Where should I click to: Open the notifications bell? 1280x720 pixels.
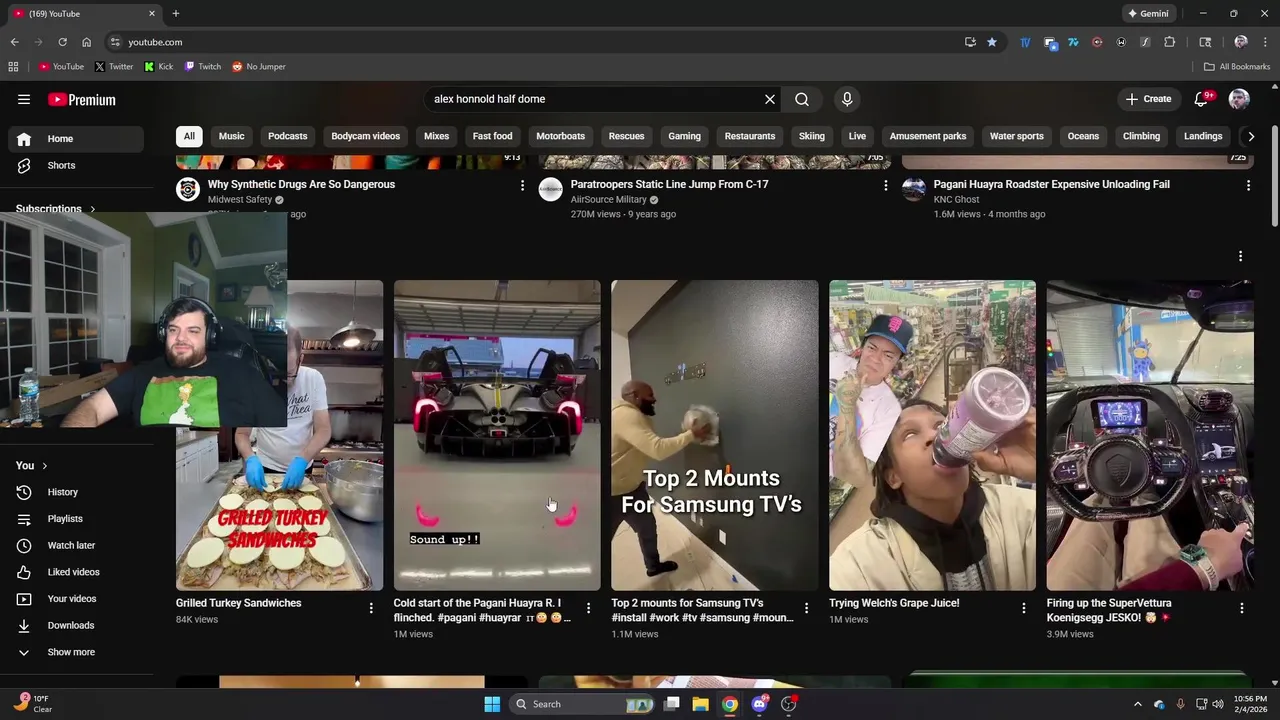pyautogui.click(x=1202, y=99)
